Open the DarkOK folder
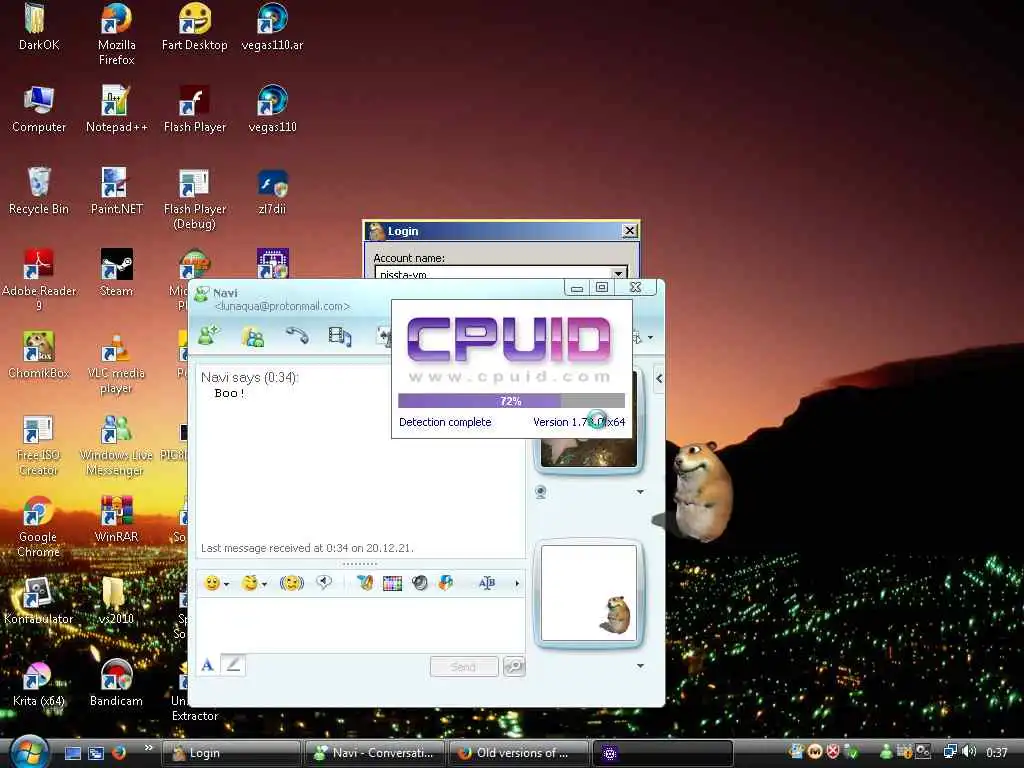 click(39, 27)
